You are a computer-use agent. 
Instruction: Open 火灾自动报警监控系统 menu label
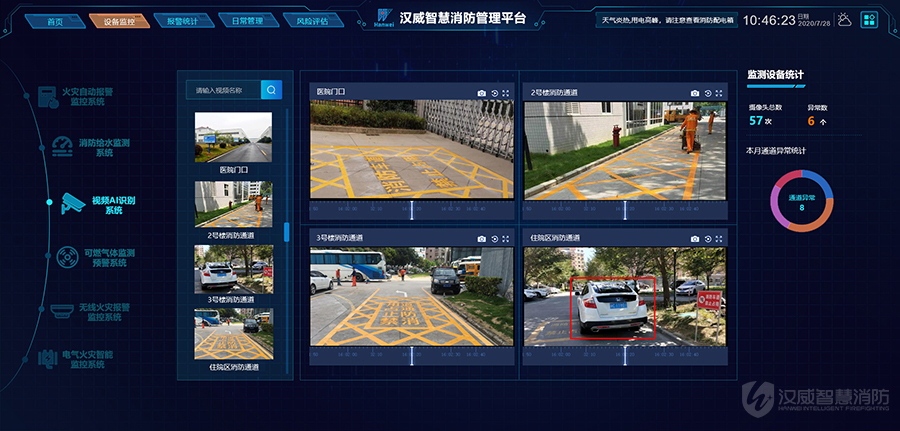[87, 96]
